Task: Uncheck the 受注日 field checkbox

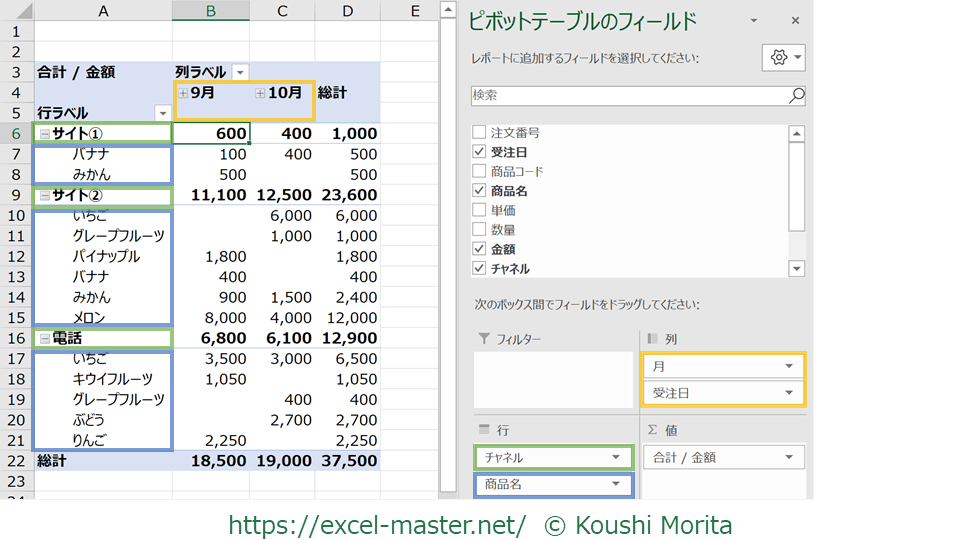Action: pyautogui.click(x=479, y=152)
